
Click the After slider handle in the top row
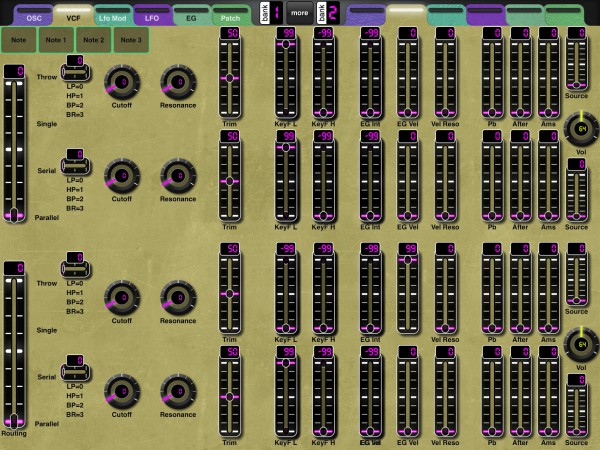(x=520, y=112)
